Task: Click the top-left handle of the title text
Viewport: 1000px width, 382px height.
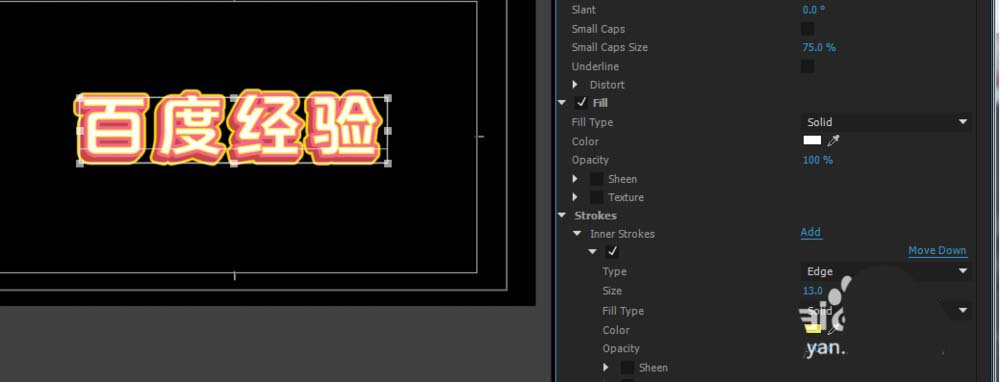Action: (80, 98)
